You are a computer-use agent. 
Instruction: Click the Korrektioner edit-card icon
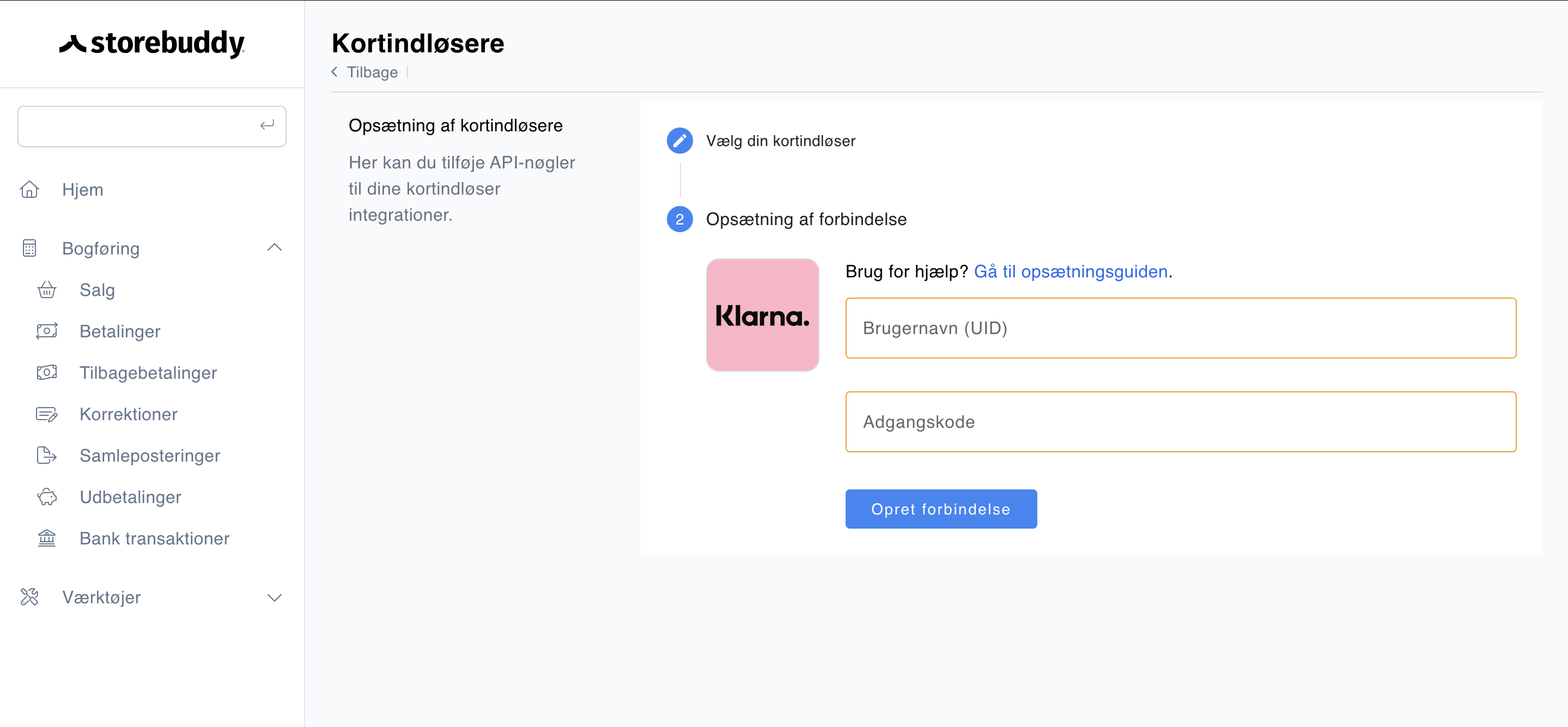[47, 414]
